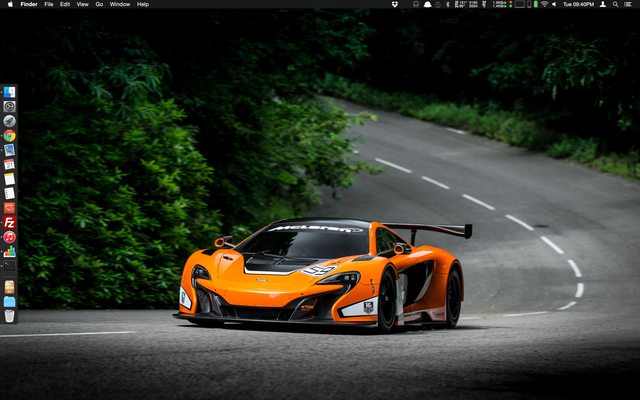Open the blue folder stack in dock
Viewport: 640px width, 400px height.
(9, 302)
